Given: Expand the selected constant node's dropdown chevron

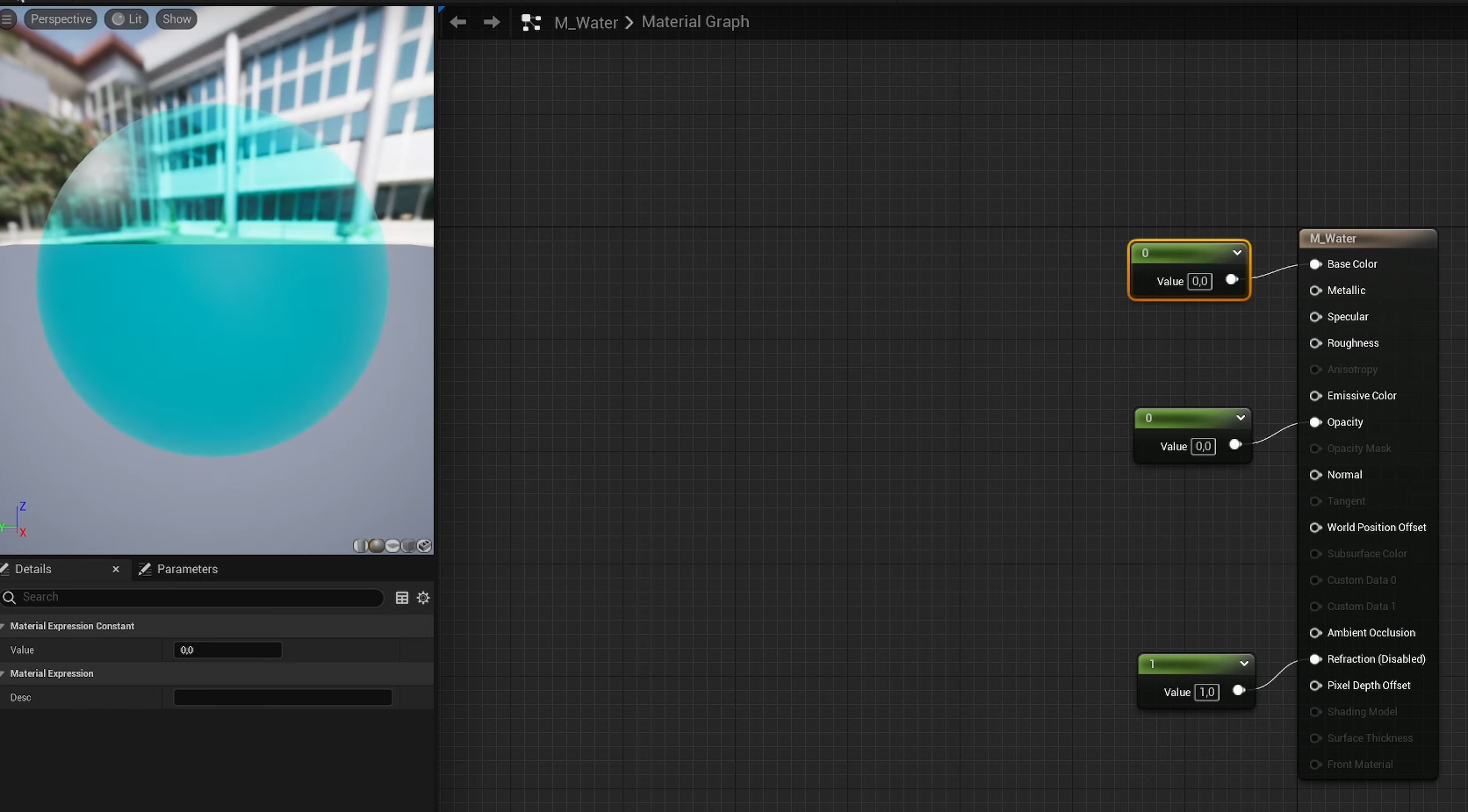Looking at the screenshot, I should (x=1237, y=253).
